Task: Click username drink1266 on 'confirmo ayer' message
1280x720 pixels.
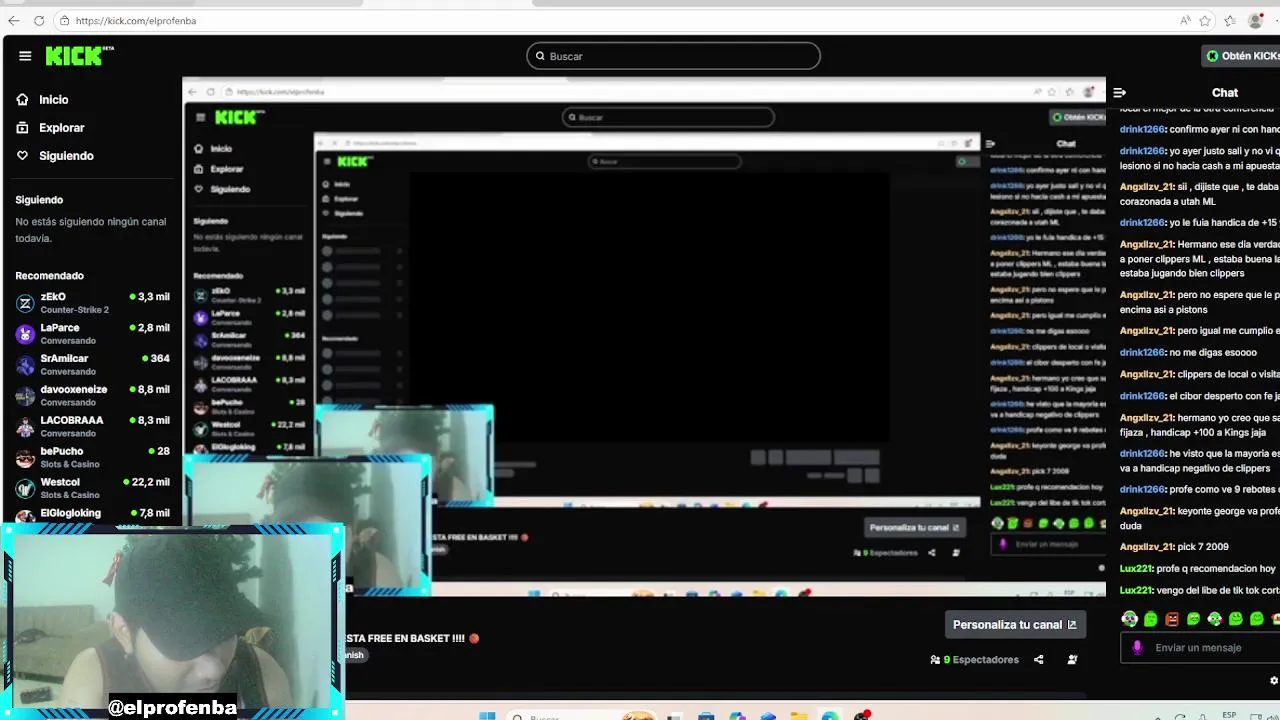Action: pos(1142,129)
